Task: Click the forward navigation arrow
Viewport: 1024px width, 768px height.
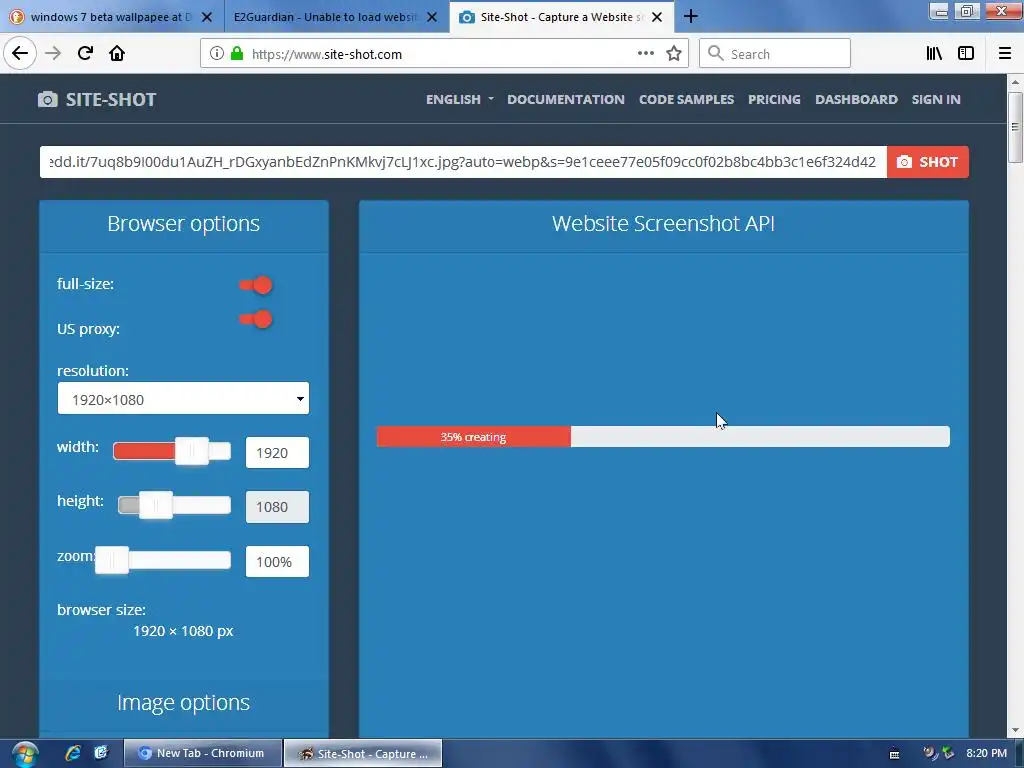Action: (x=53, y=54)
